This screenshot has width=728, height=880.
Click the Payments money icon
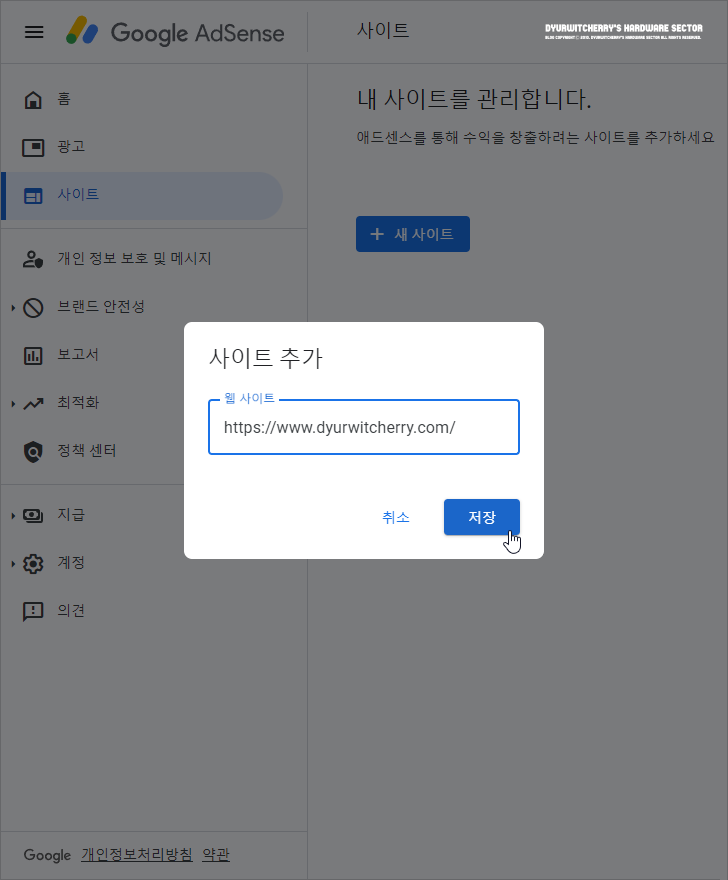[33, 515]
